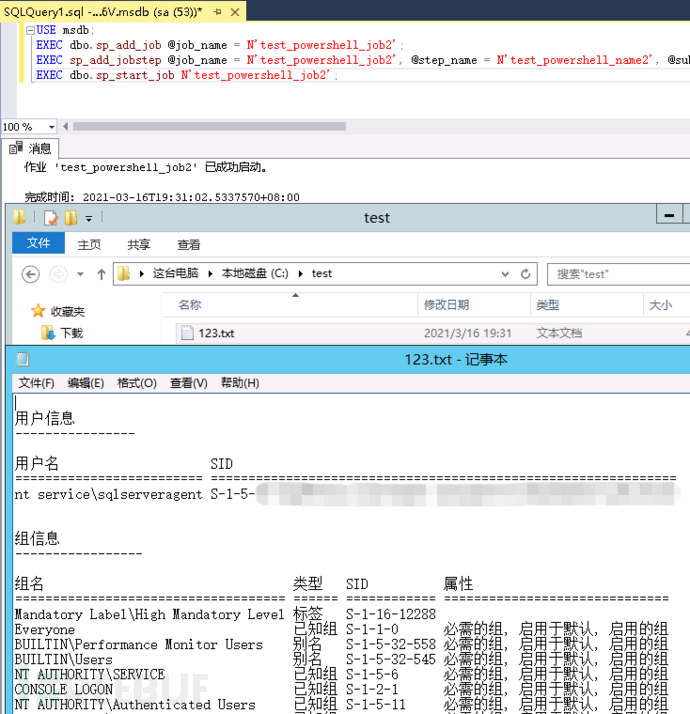This screenshot has height=714, width=690.
Task: Open the quick access toolbar customize dropdown
Action: pos(89,219)
